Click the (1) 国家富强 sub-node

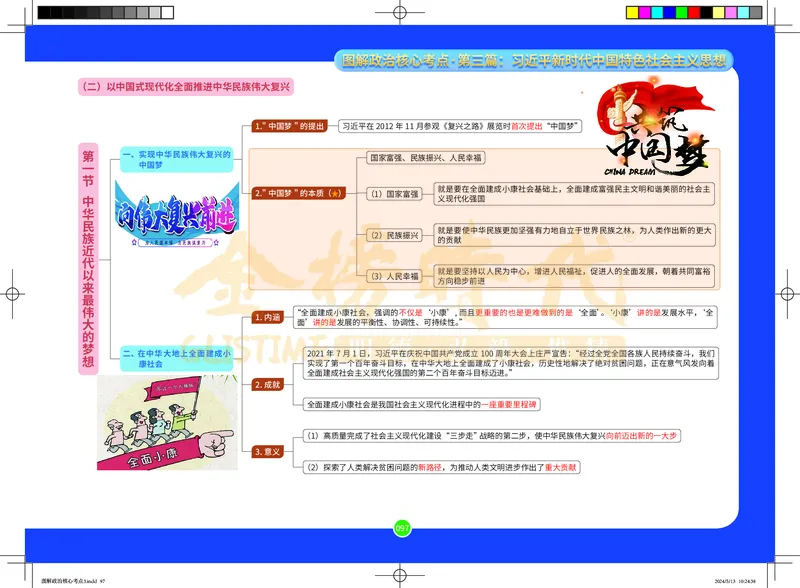coord(394,193)
